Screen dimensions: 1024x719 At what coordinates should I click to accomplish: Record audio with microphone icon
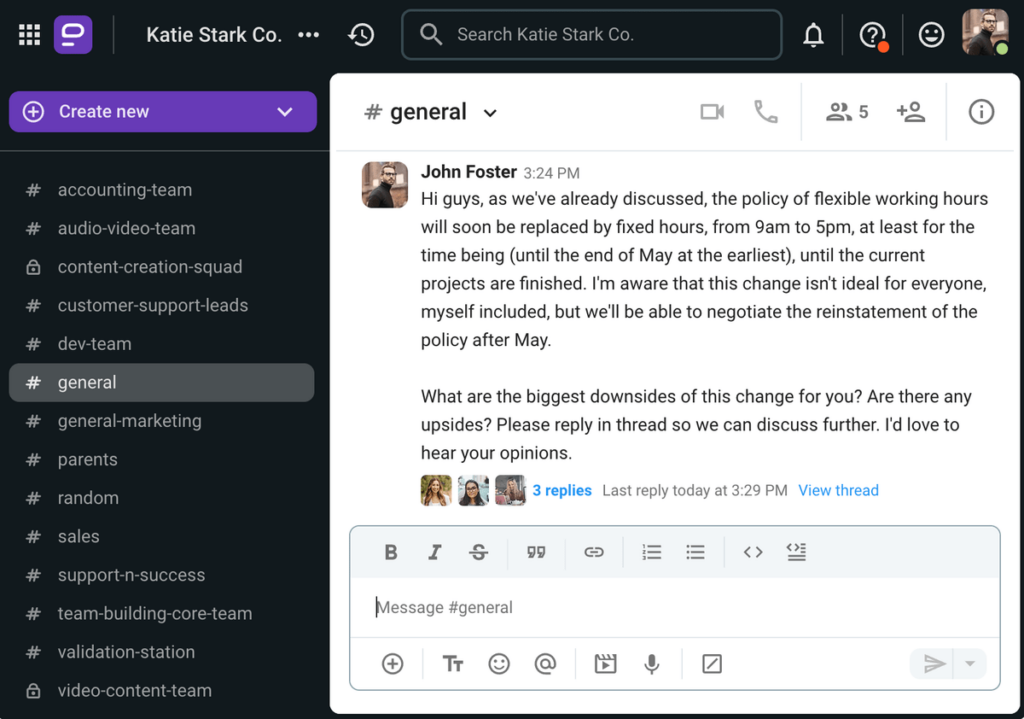[652, 664]
